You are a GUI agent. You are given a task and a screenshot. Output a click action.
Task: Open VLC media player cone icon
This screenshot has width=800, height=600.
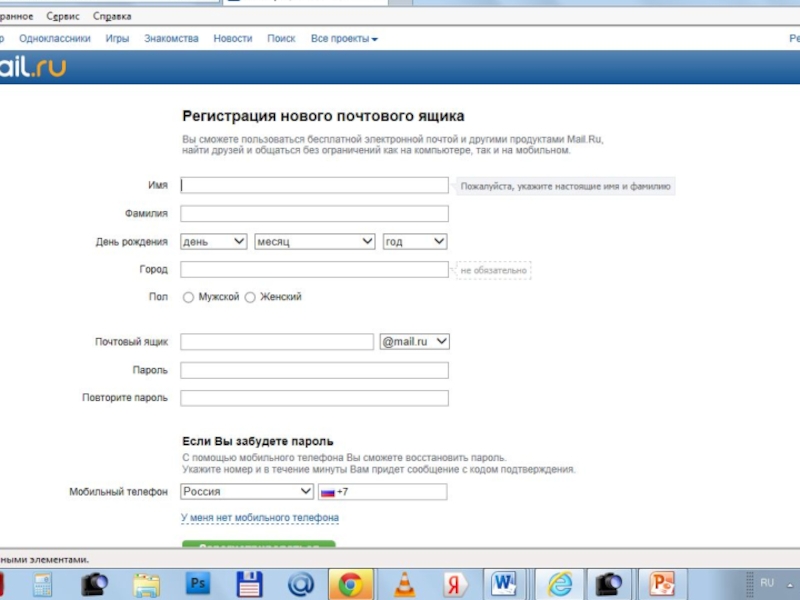pyautogui.click(x=404, y=585)
